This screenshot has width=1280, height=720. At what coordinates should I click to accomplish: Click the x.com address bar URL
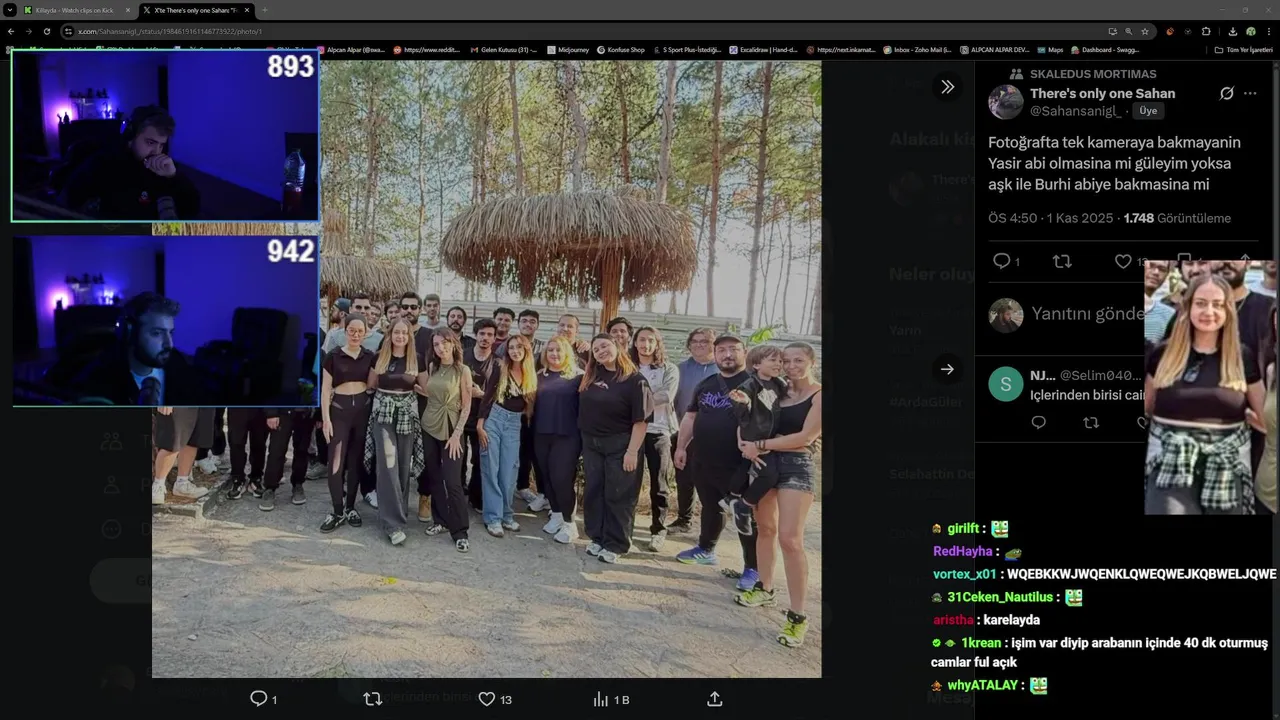pyautogui.click(x=170, y=31)
